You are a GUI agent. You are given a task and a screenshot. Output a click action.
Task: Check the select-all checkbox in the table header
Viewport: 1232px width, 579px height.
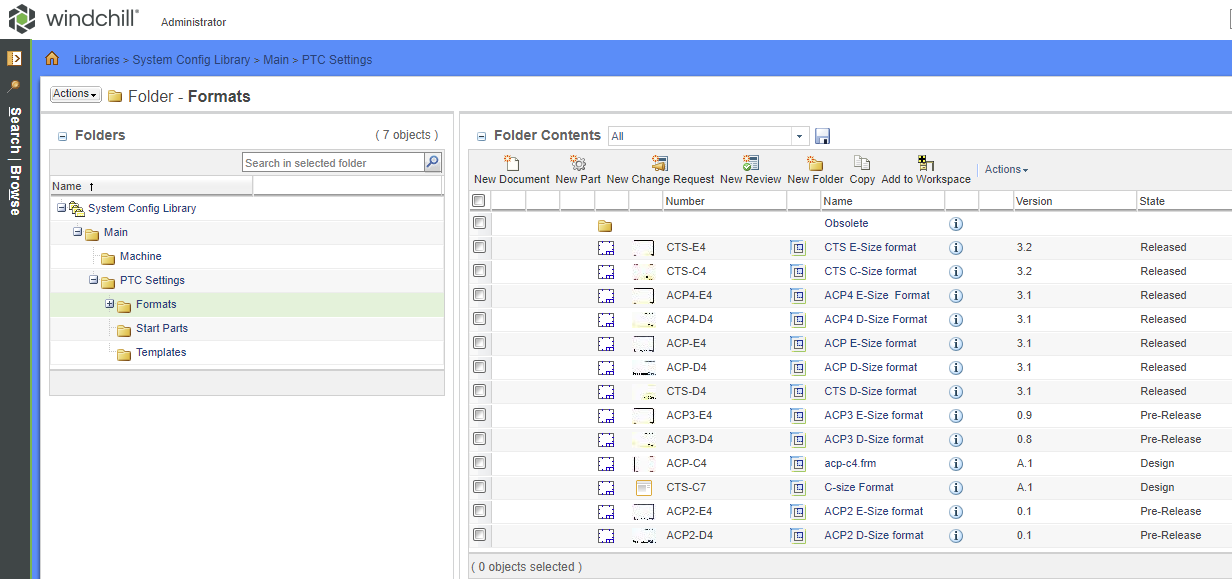point(479,200)
